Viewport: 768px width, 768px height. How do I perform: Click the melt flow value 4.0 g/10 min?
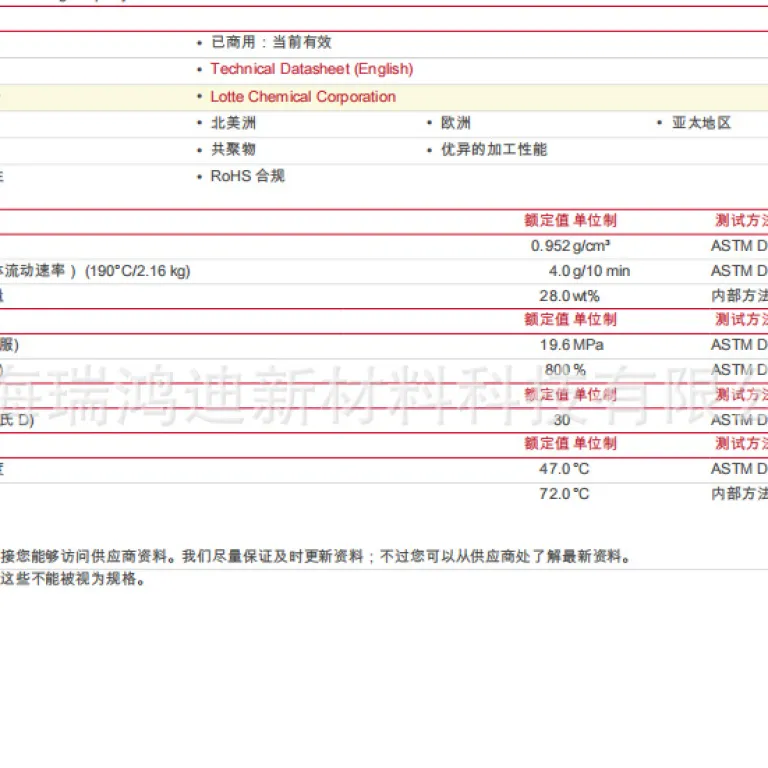coord(589,271)
